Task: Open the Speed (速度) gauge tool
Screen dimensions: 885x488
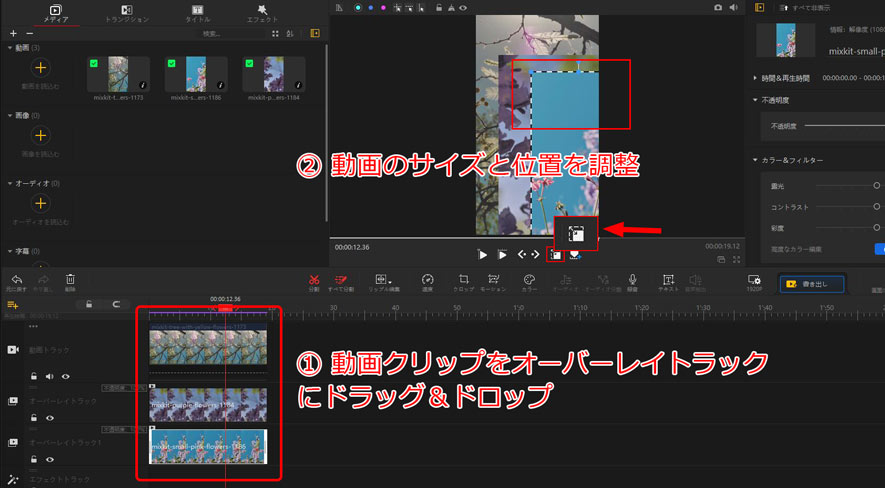Action: 427,279
